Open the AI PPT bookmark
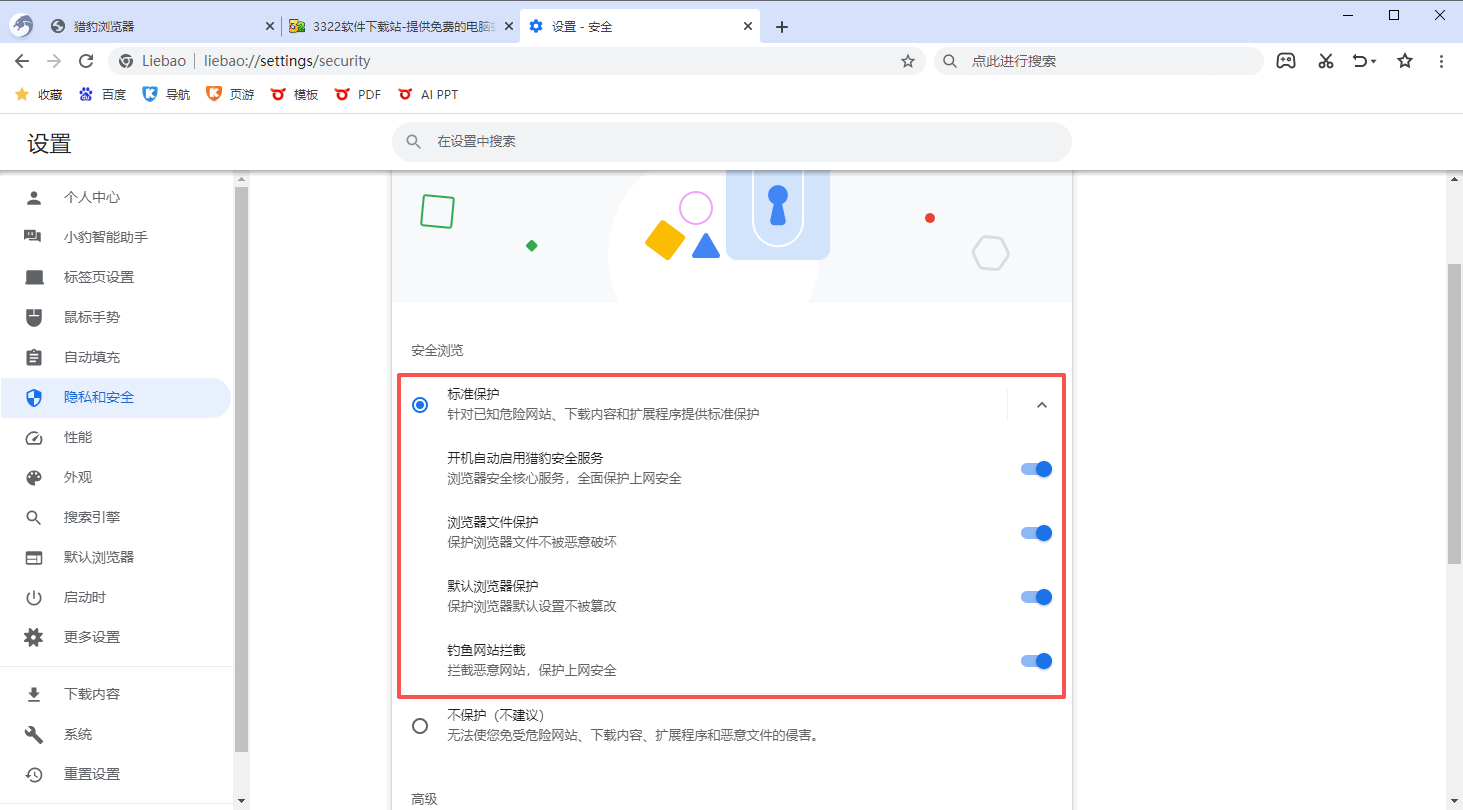1463x810 pixels. click(428, 94)
